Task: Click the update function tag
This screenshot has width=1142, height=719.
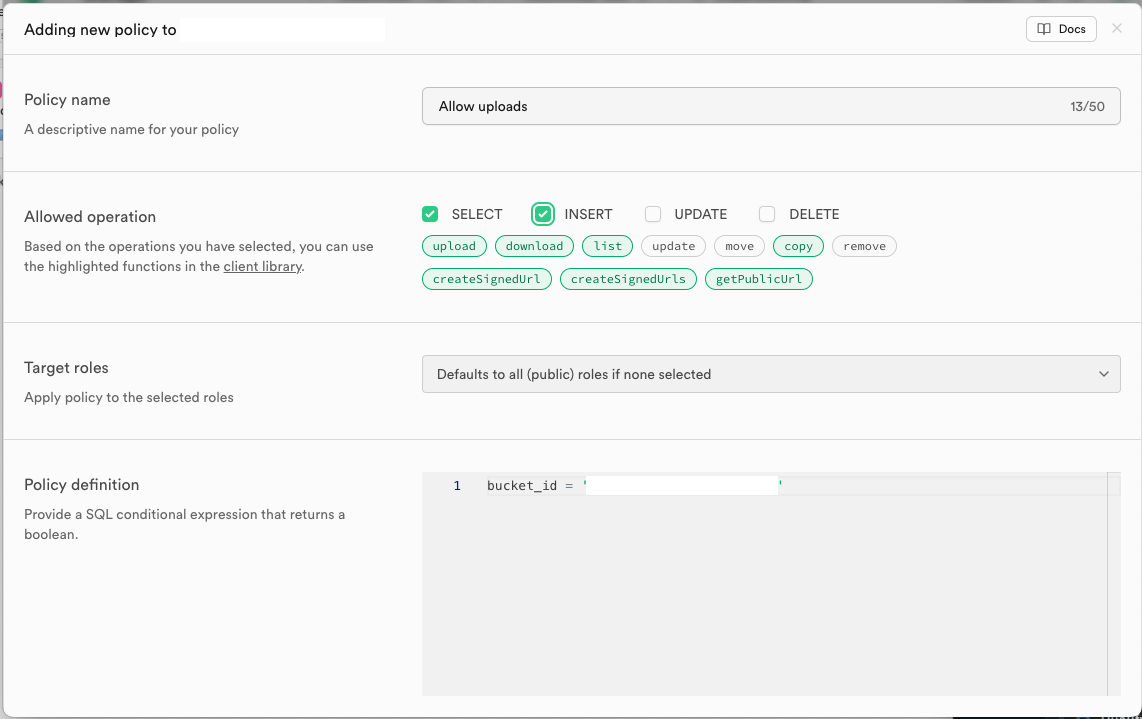Action: tap(673, 246)
